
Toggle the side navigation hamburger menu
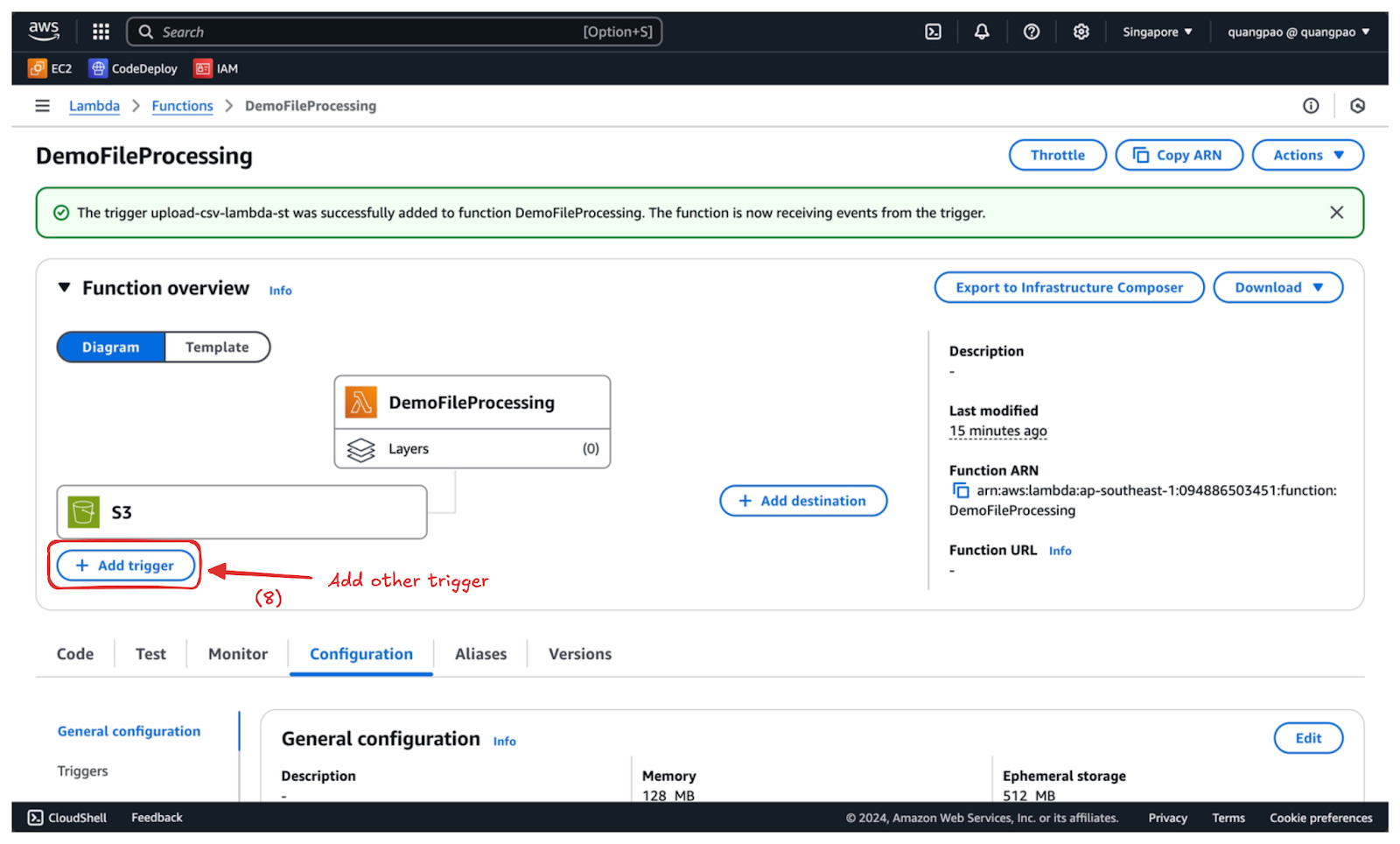[x=42, y=106]
